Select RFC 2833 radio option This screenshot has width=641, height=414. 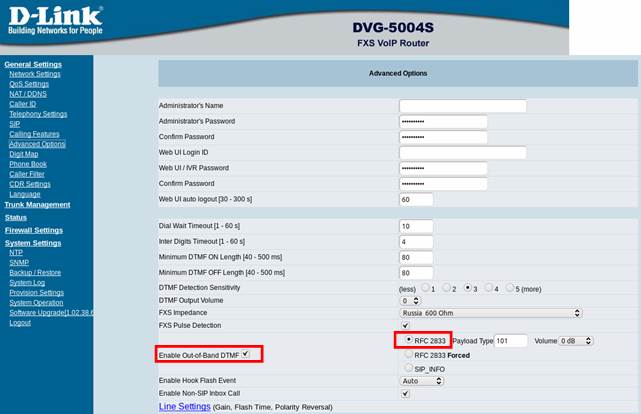coord(409,339)
